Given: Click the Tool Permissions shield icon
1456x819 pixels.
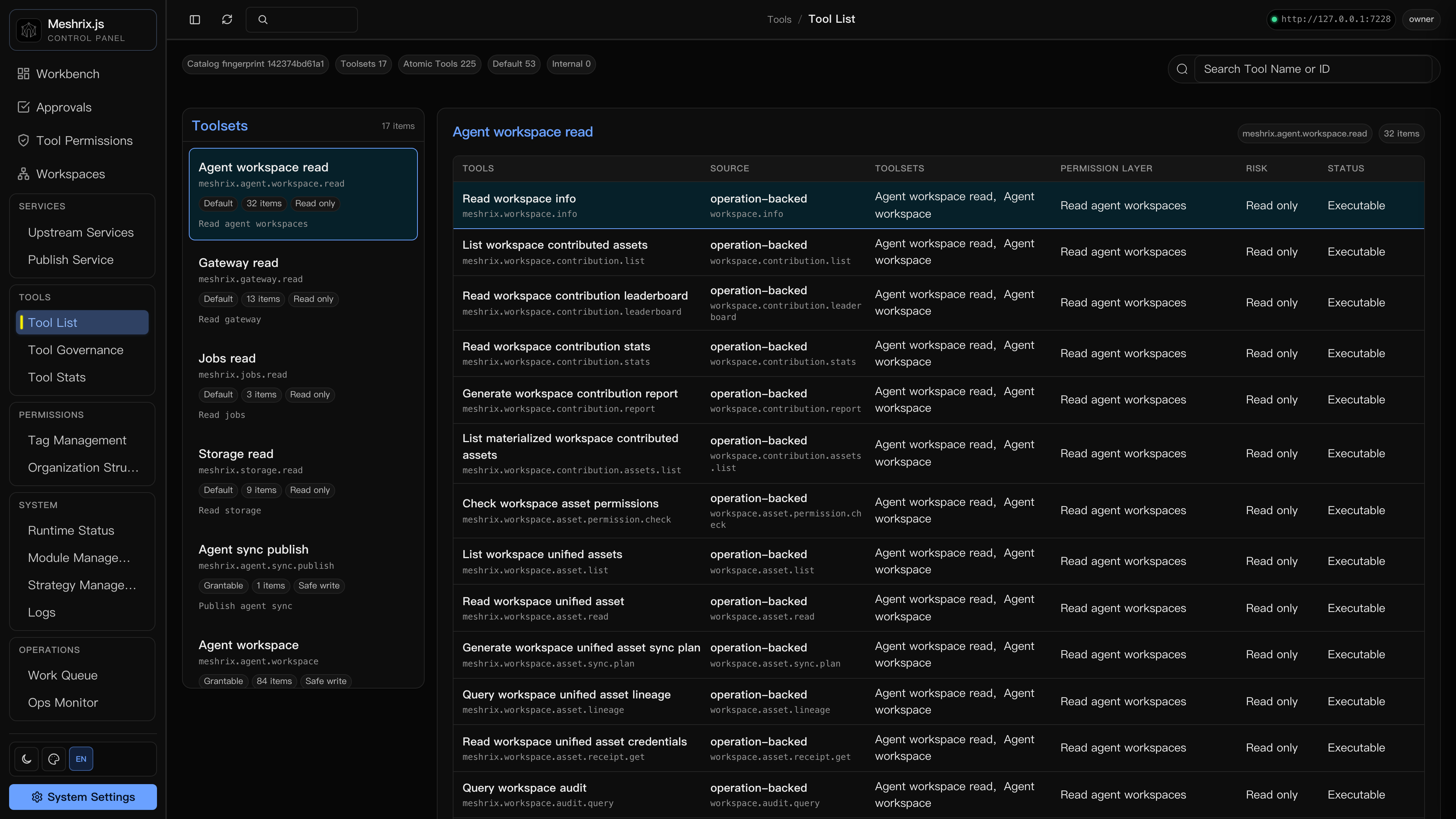Looking at the screenshot, I should (23, 141).
